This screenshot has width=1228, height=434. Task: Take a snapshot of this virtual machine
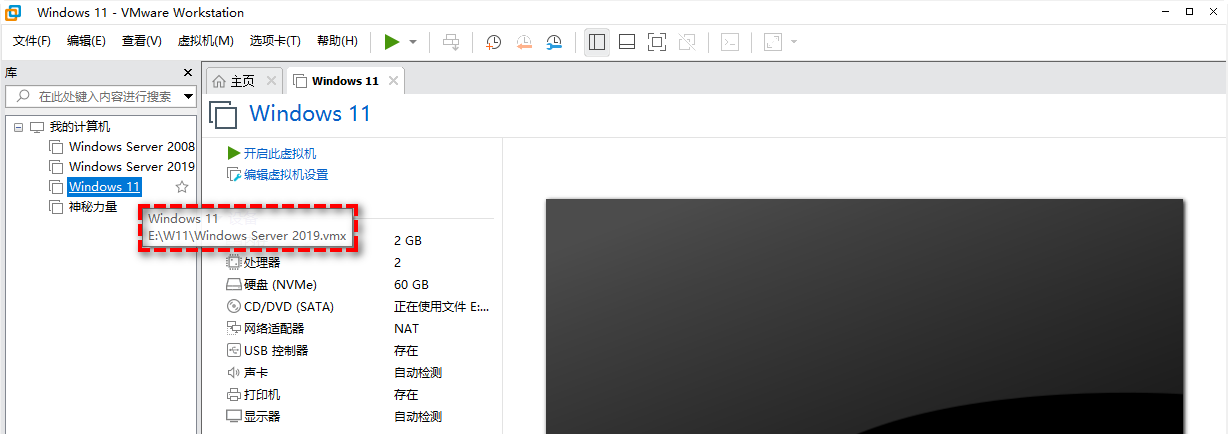coord(494,42)
